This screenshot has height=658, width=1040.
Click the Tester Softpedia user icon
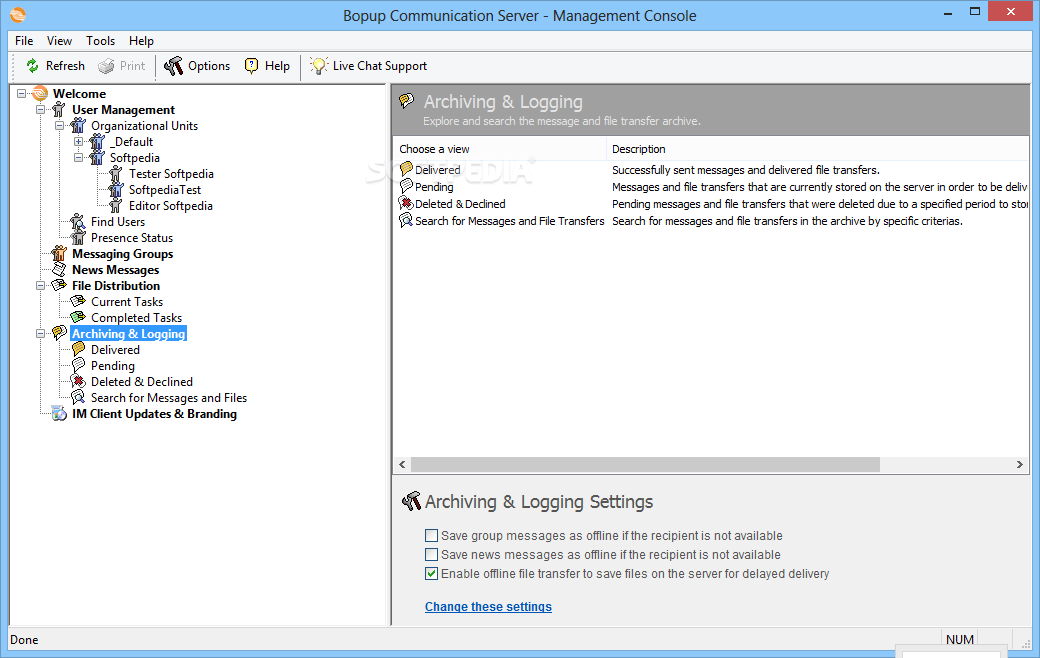tap(116, 174)
